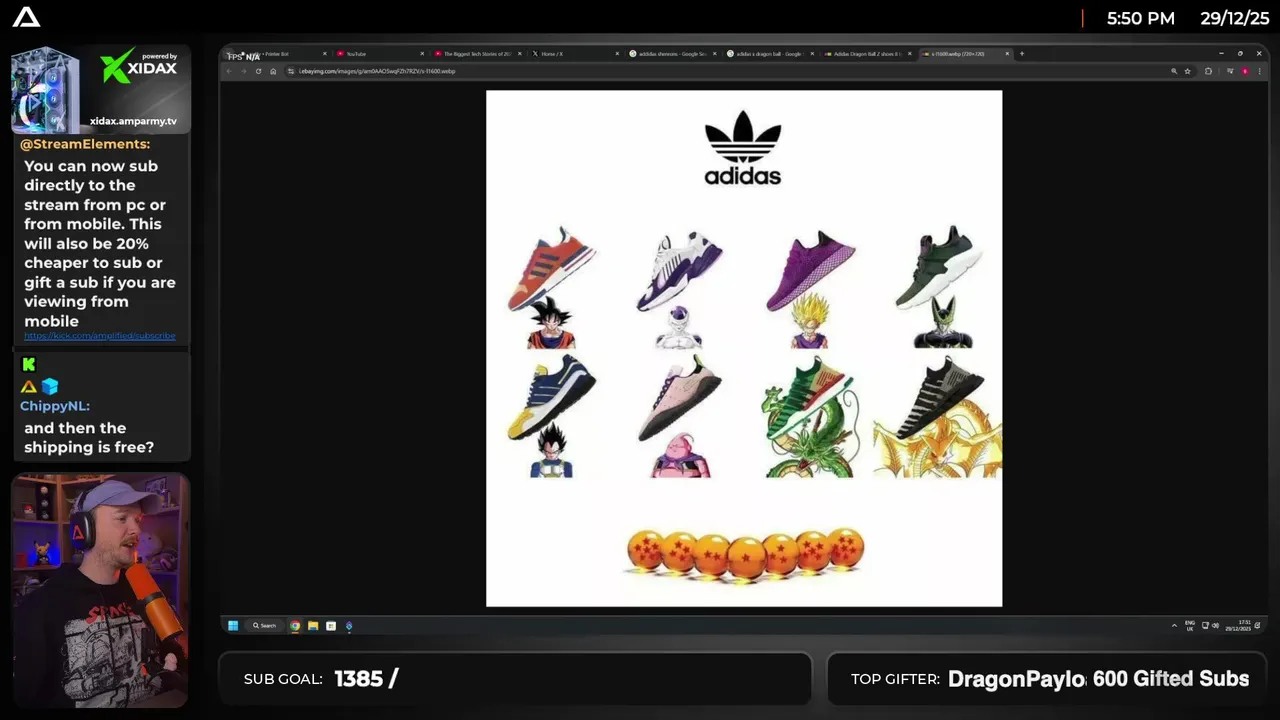Click the Frieza character image
This screenshot has height=720, width=1280.
click(x=679, y=327)
